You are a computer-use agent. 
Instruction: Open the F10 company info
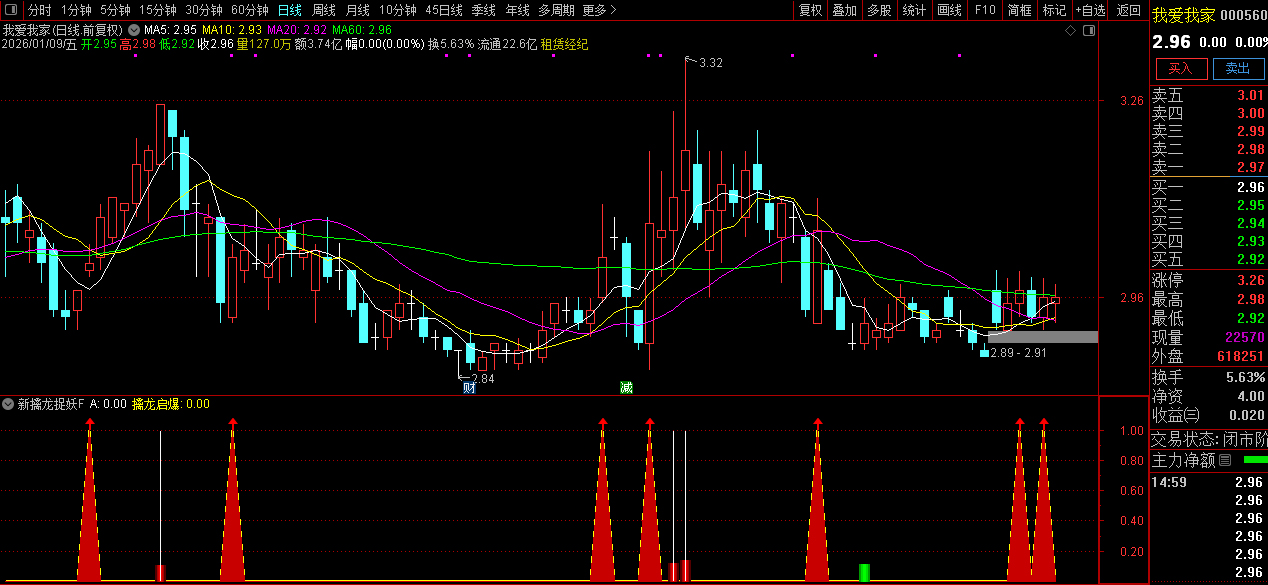[985, 10]
